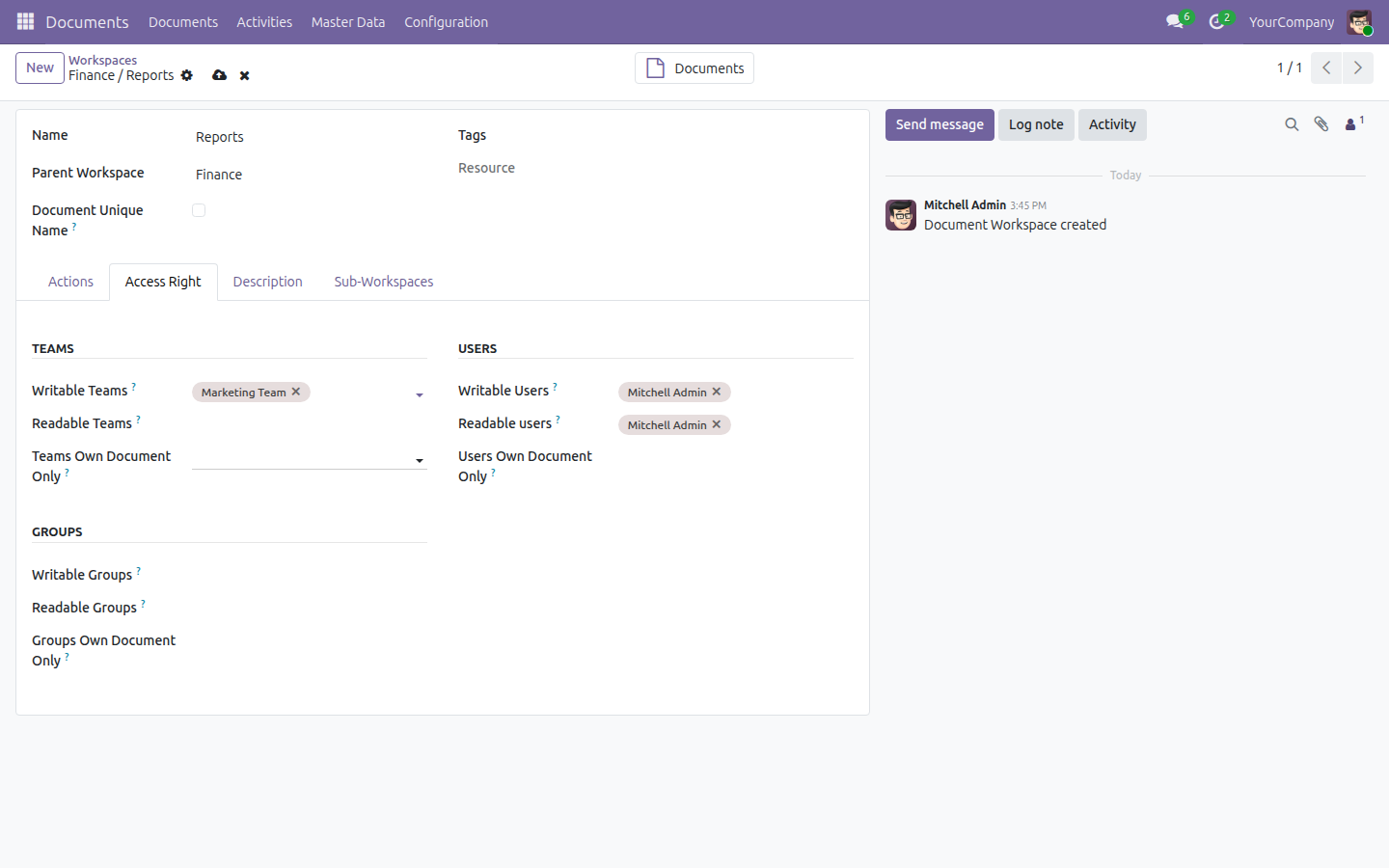
Task: Attach a file with paperclip icon
Action: pyautogui.click(x=1321, y=124)
